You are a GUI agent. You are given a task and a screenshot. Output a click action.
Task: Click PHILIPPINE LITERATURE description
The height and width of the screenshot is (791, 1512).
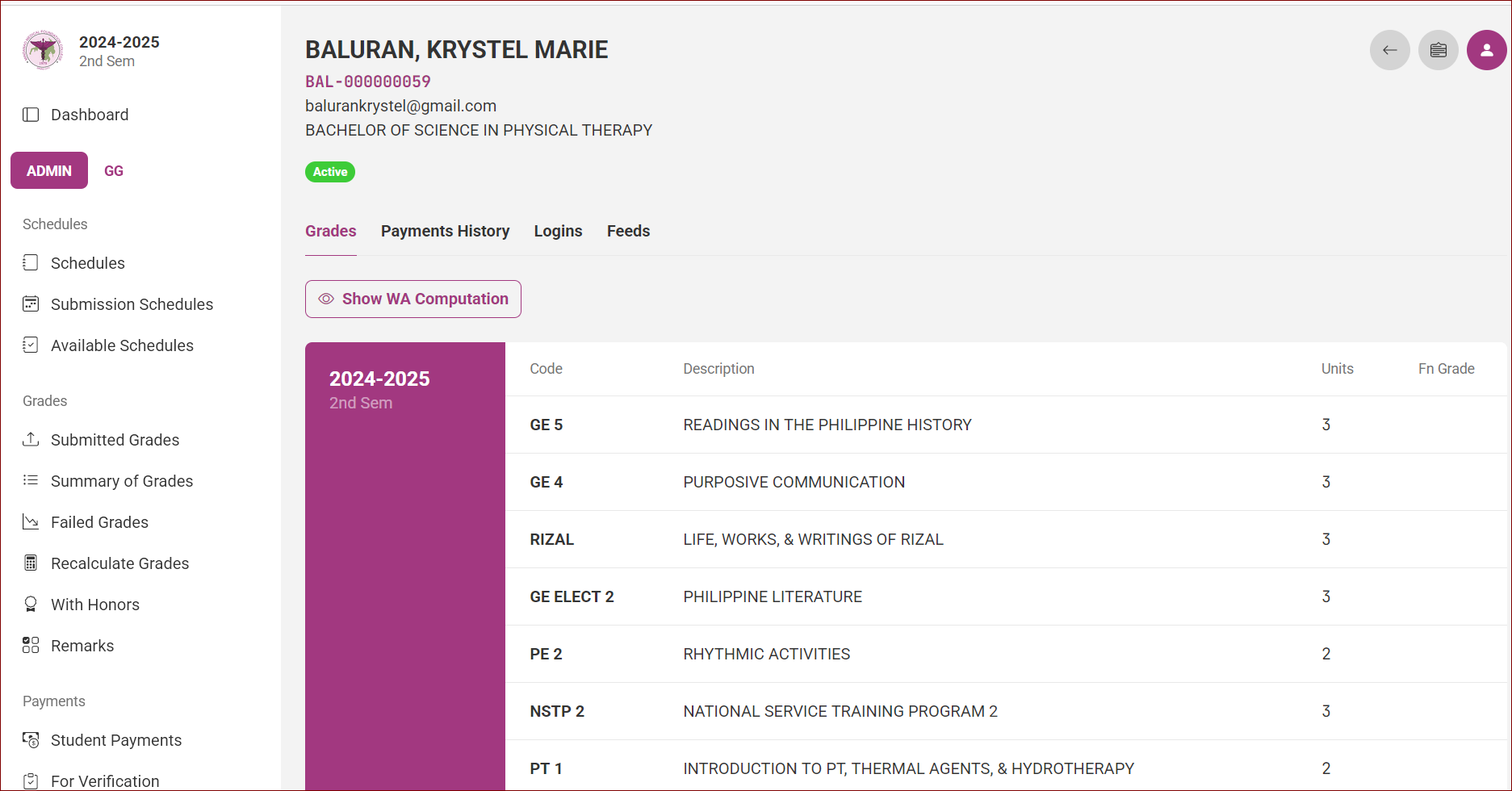(x=773, y=596)
